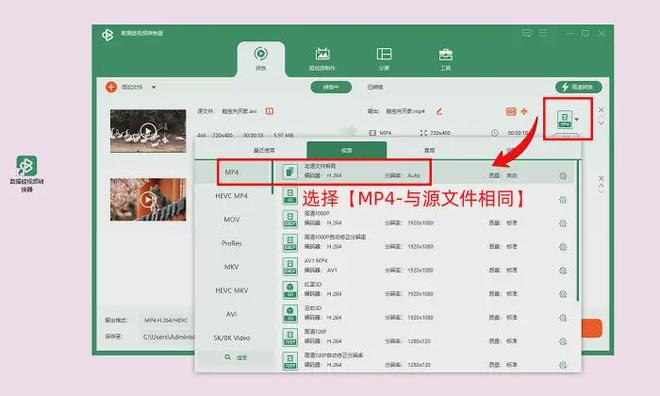Click the save path C:\Users field
660x396 pixels.
tap(168, 337)
